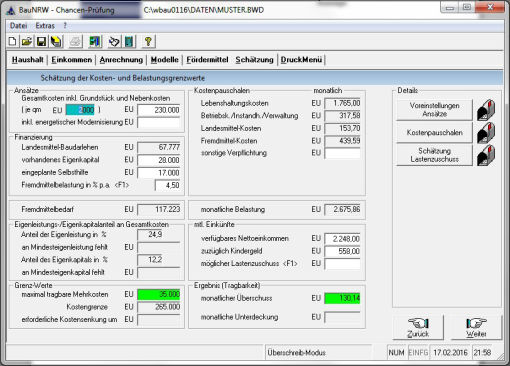Click the teal door toolbar icon
Image resolution: width=510 pixels, height=366 pixels.
click(x=129, y=42)
